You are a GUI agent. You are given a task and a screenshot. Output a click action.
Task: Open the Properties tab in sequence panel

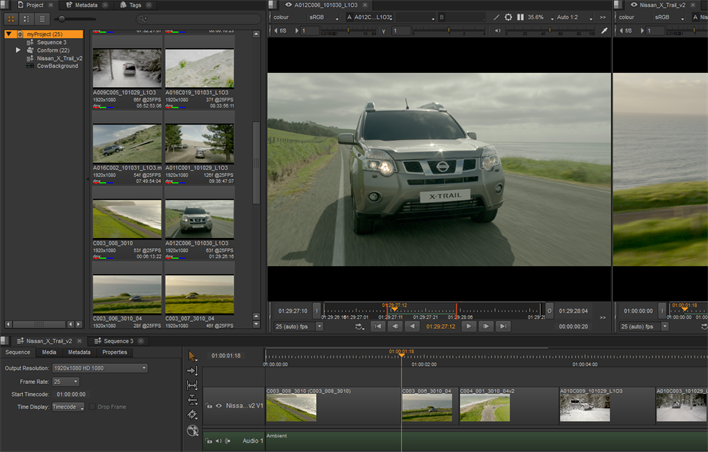point(114,352)
